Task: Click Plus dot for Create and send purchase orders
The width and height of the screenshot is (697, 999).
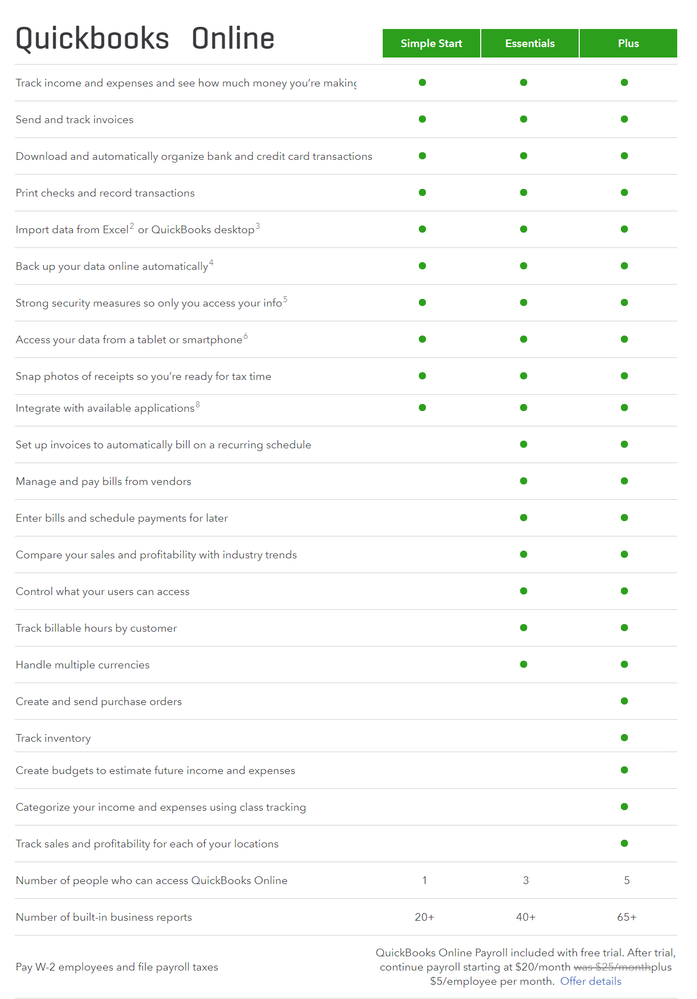Action: click(x=624, y=700)
